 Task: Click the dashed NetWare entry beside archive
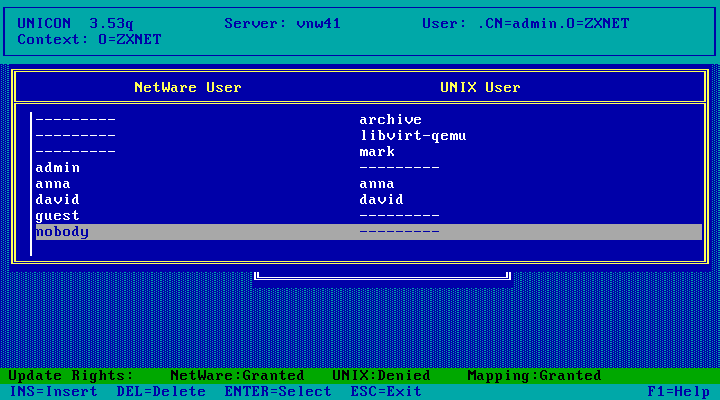(75, 119)
